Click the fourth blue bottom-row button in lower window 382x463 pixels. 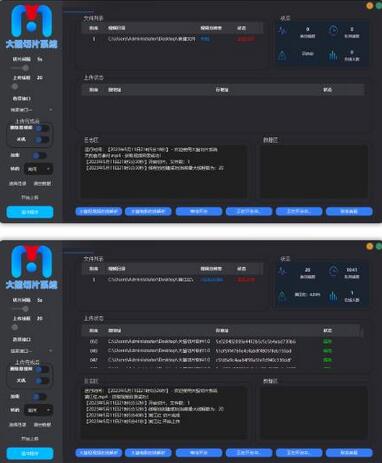point(249,452)
